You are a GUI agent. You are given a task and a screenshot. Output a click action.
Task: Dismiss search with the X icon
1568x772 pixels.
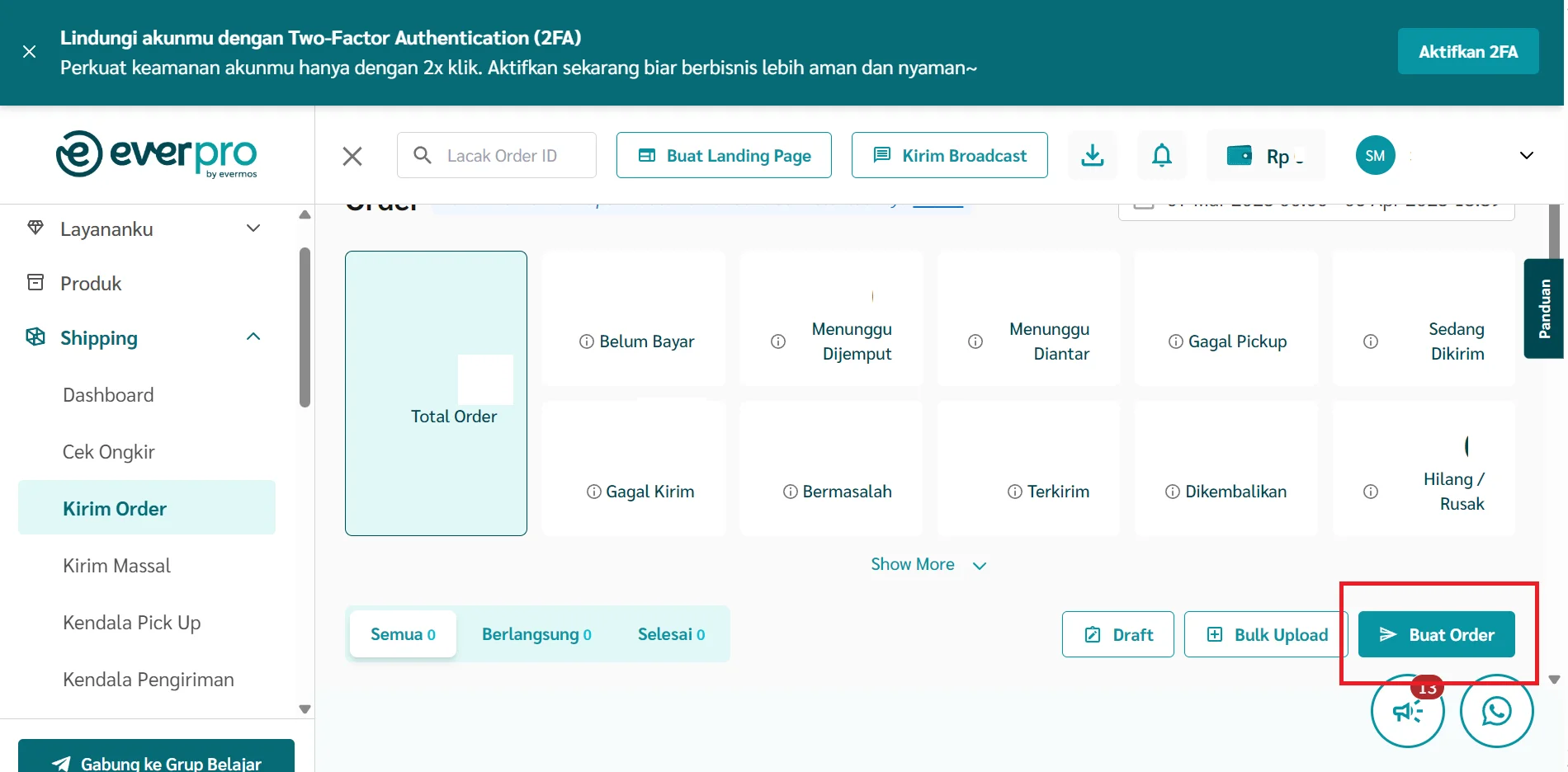(x=352, y=155)
